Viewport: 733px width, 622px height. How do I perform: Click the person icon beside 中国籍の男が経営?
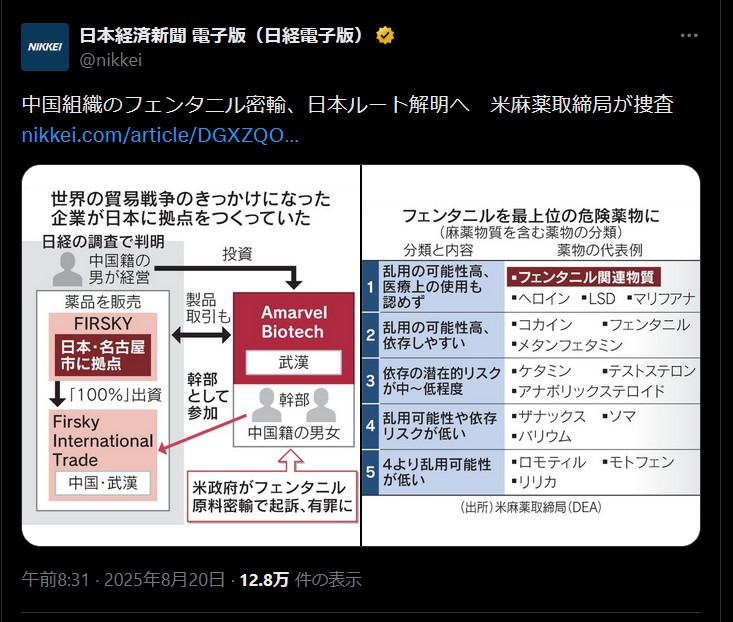[x=69, y=268]
